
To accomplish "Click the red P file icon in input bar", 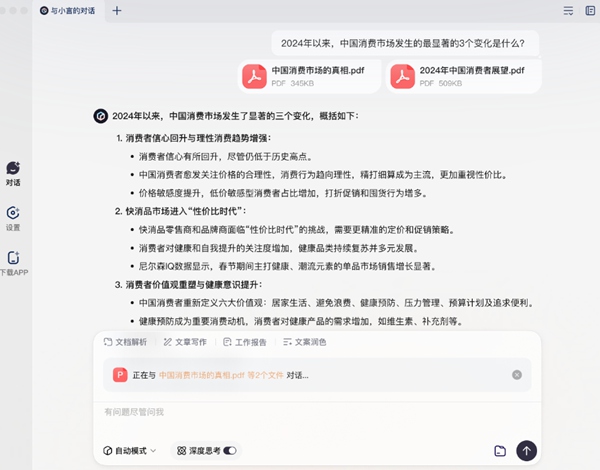I will (120, 375).
